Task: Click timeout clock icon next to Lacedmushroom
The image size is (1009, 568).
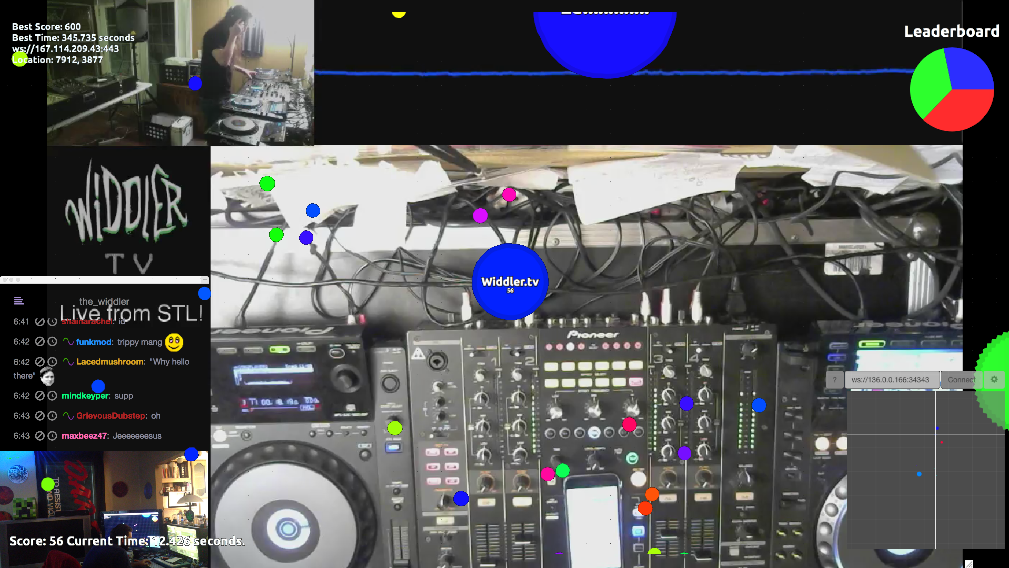Action: tap(52, 362)
